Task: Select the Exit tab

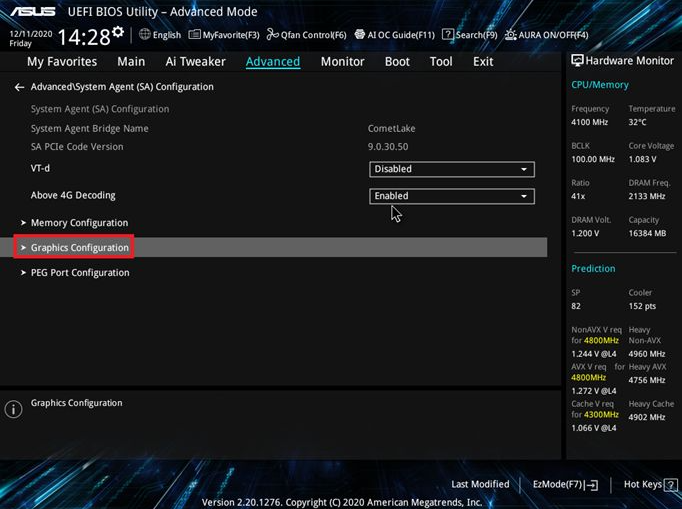Action: (x=483, y=62)
